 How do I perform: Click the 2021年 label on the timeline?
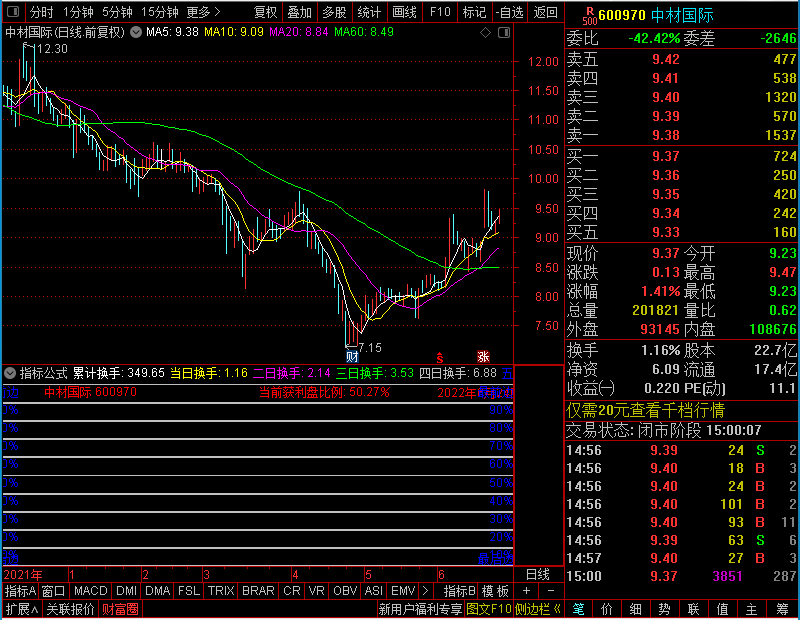(x=23, y=575)
